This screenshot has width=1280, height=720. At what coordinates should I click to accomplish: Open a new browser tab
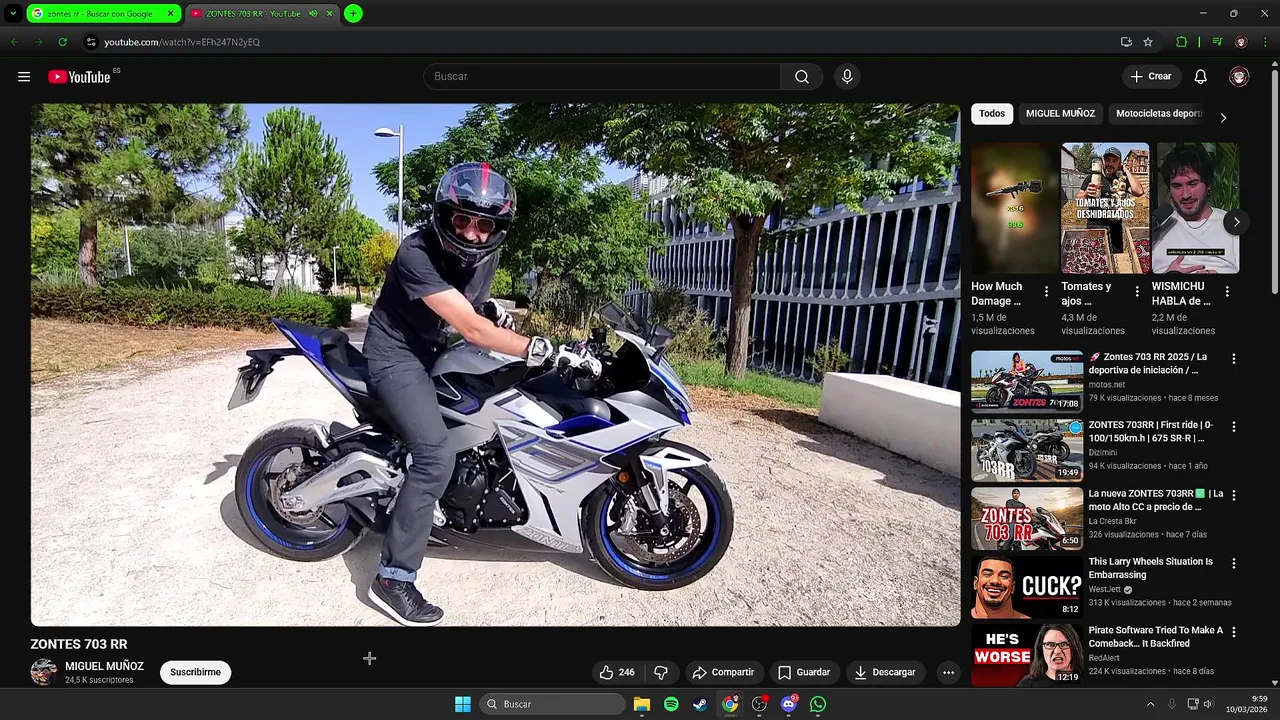353,13
